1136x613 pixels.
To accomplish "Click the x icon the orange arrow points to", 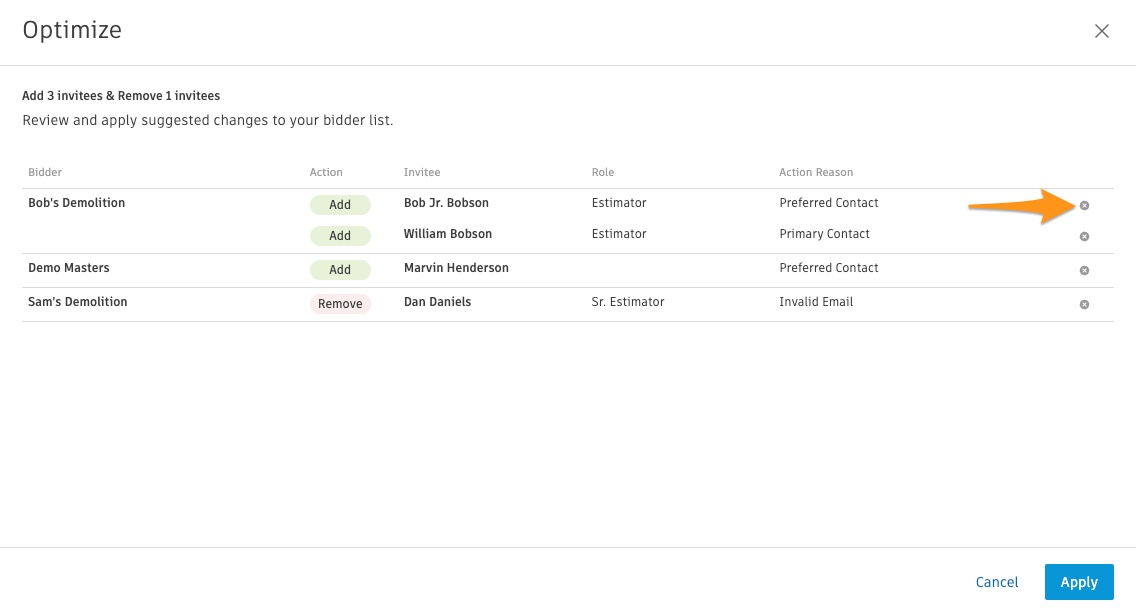I will click(1084, 204).
